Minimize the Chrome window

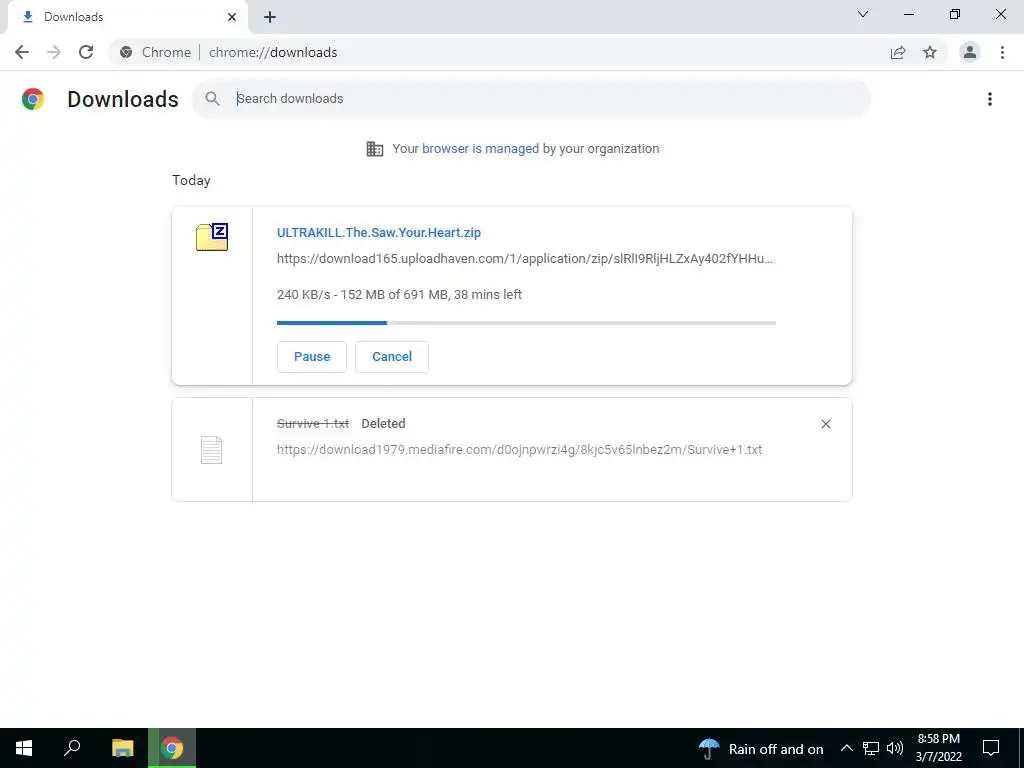(x=909, y=14)
